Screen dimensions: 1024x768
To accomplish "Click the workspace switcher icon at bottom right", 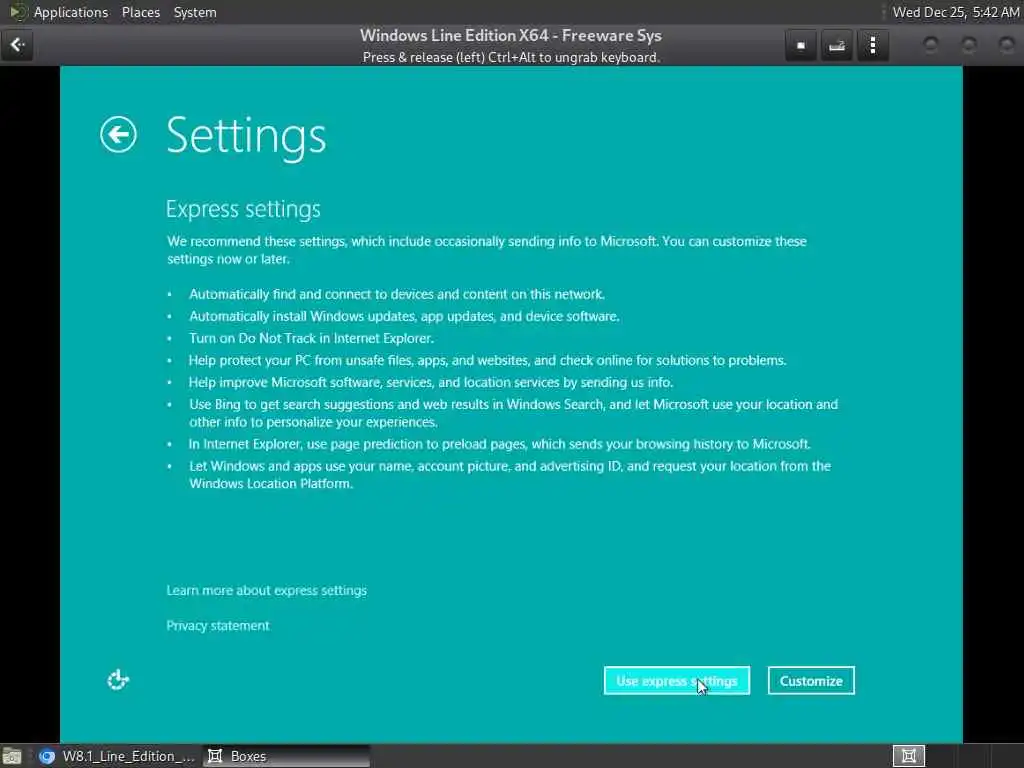I will pos(908,756).
